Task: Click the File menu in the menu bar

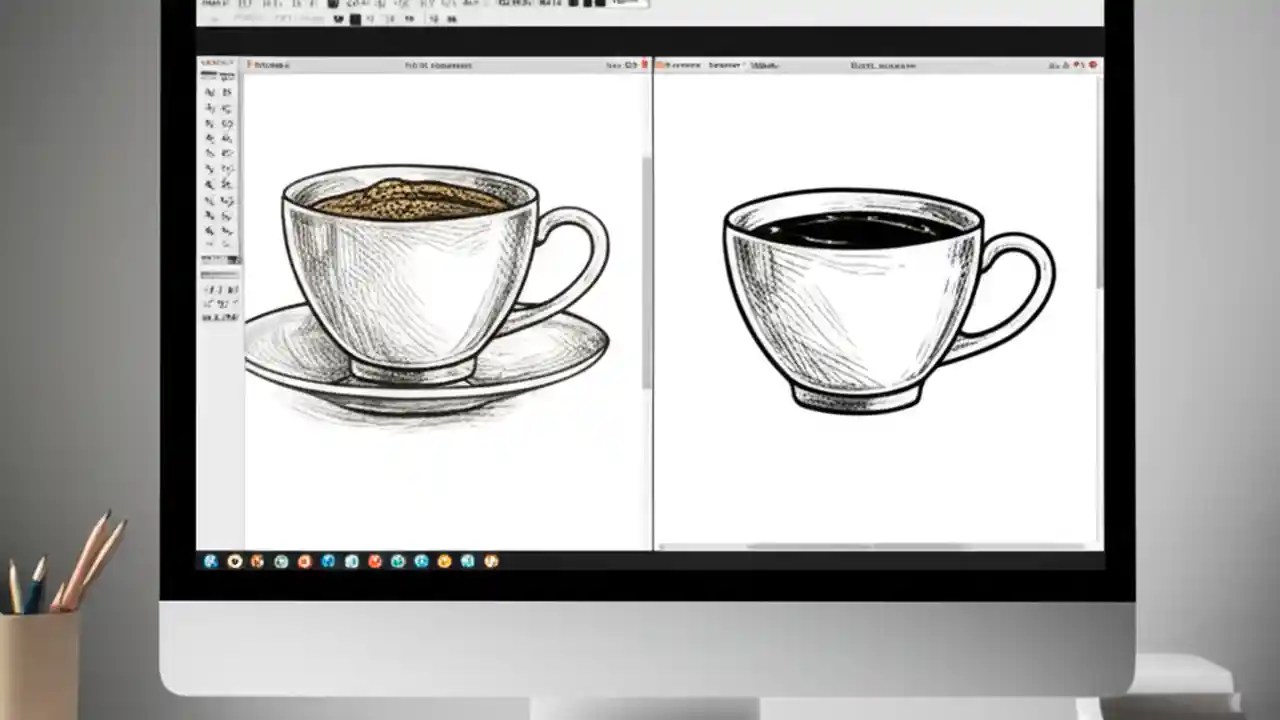Action: coord(210,3)
